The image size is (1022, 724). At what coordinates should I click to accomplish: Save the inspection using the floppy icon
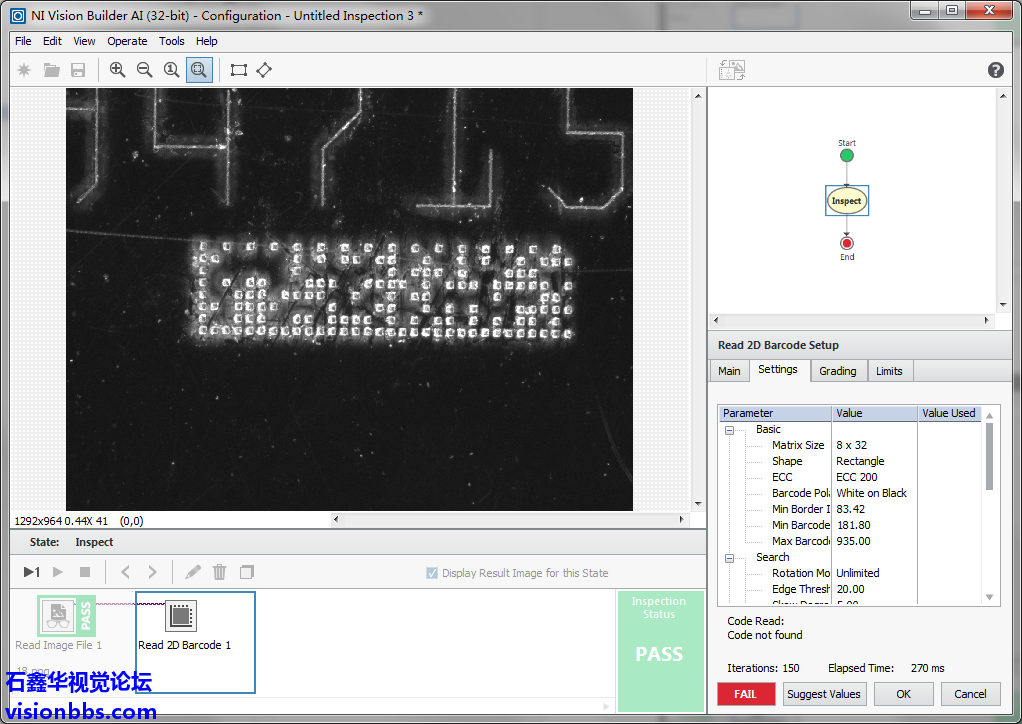(78, 70)
